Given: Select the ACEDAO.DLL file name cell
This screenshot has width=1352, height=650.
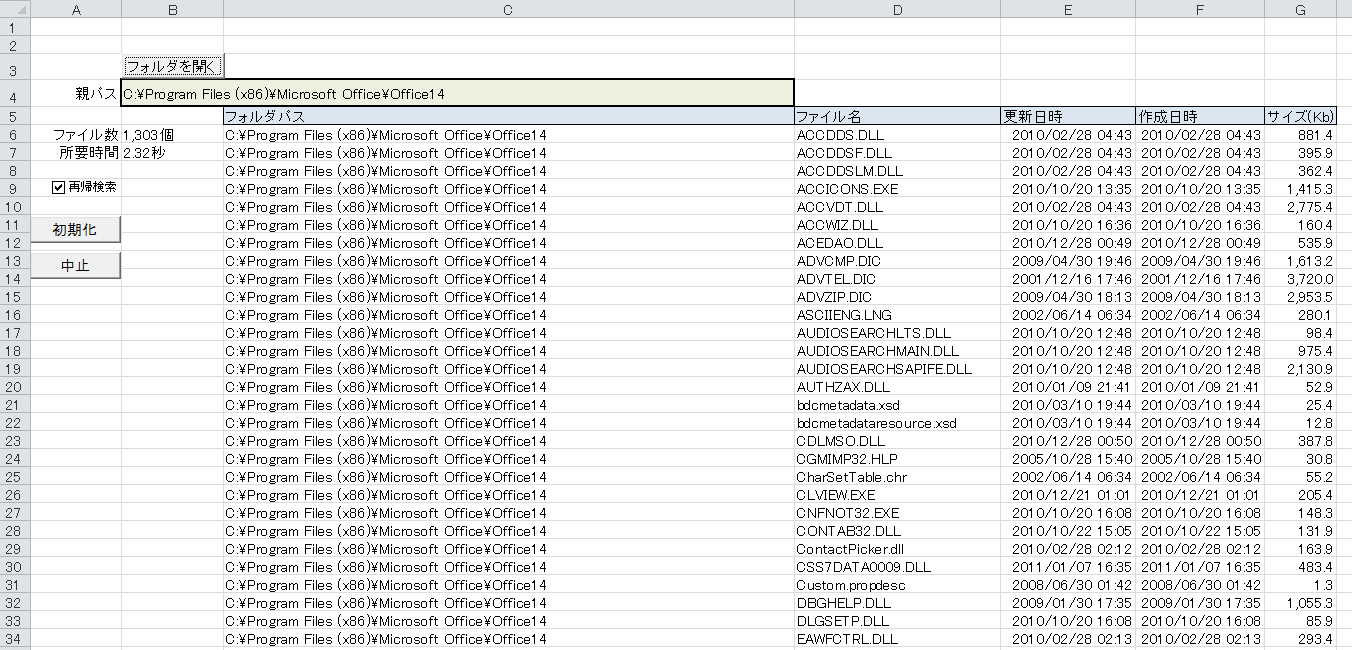Looking at the screenshot, I should [x=897, y=242].
